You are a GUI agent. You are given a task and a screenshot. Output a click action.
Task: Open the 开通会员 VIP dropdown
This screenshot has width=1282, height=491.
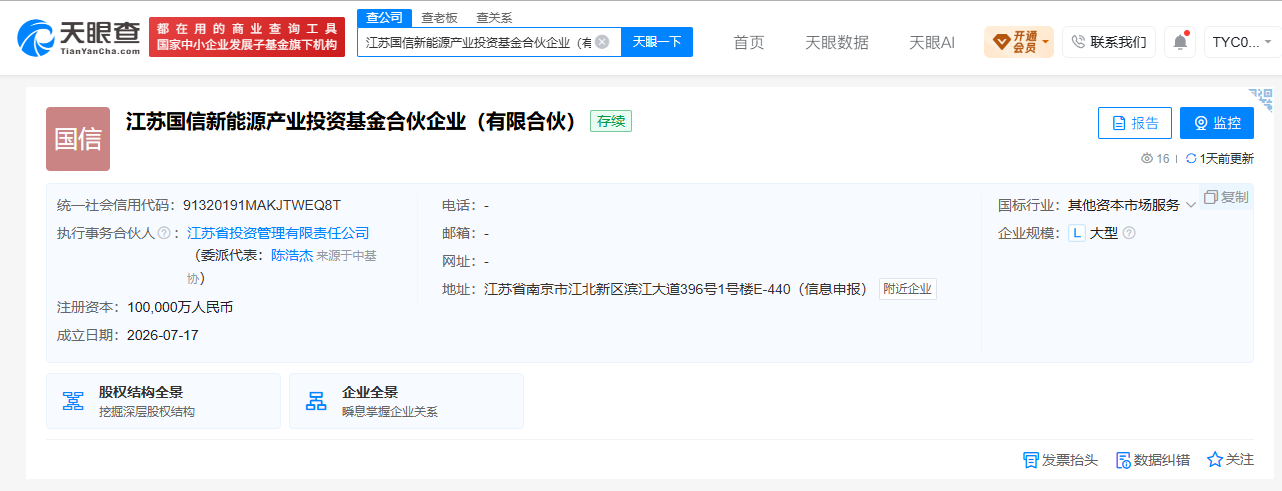pyautogui.click(x=1019, y=42)
